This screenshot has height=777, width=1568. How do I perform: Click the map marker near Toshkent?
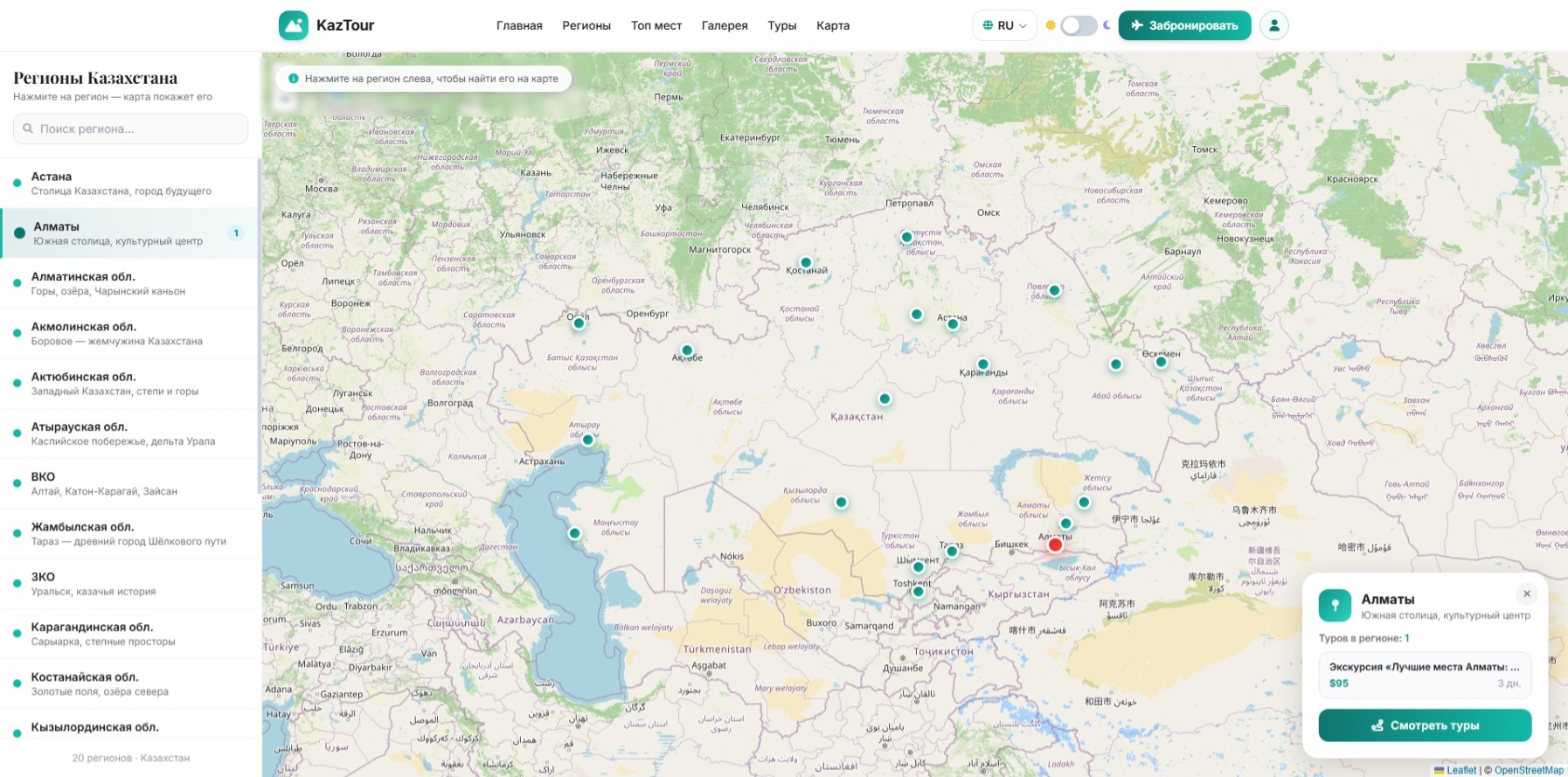tap(918, 592)
